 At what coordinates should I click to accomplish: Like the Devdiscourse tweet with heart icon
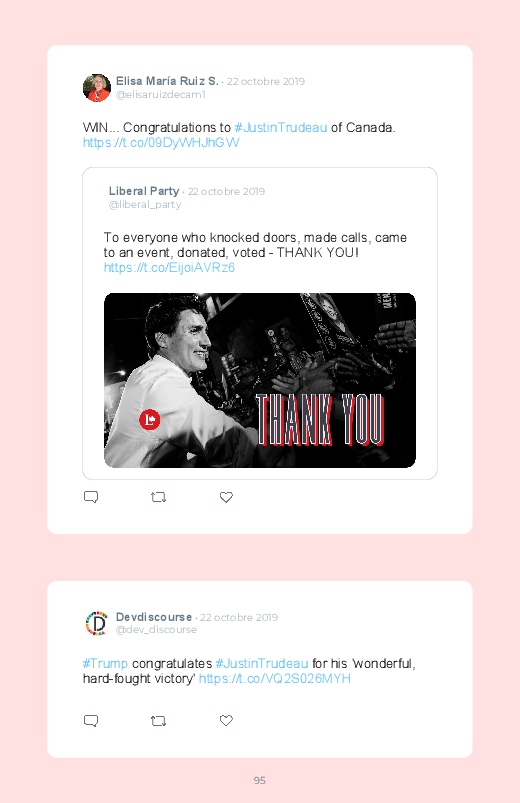(x=226, y=721)
